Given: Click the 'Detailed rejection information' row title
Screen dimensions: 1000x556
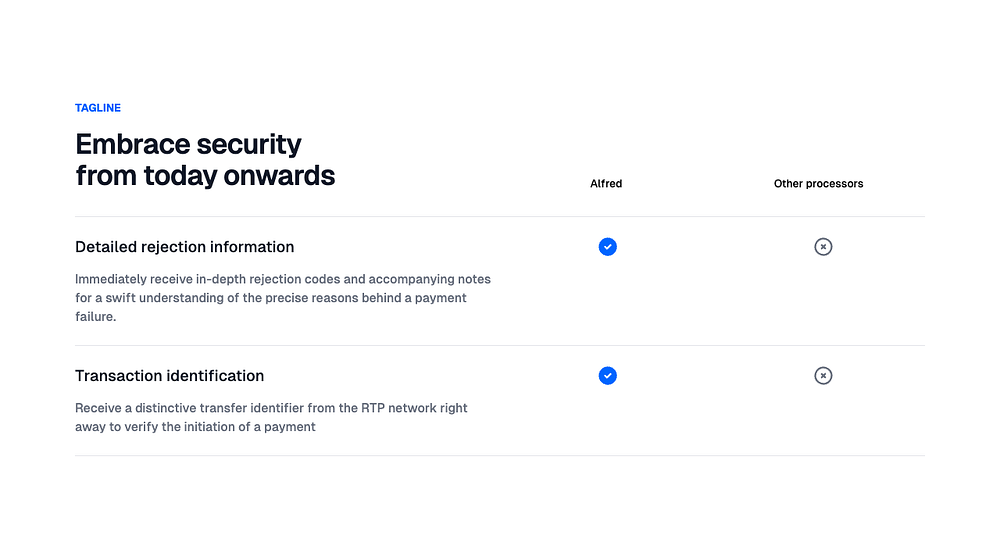Looking at the screenshot, I should tap(184, 247).
